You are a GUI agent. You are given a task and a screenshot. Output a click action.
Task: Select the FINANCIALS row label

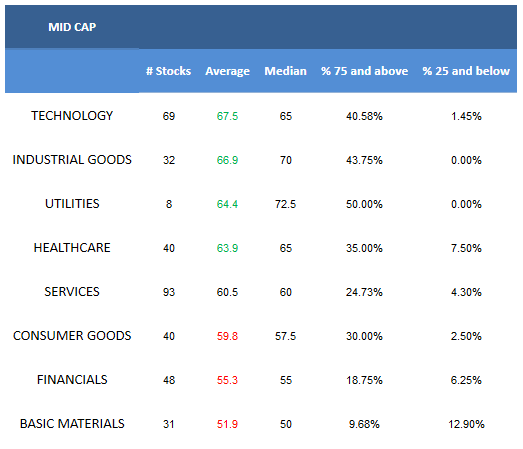click(x=72, y=380)
